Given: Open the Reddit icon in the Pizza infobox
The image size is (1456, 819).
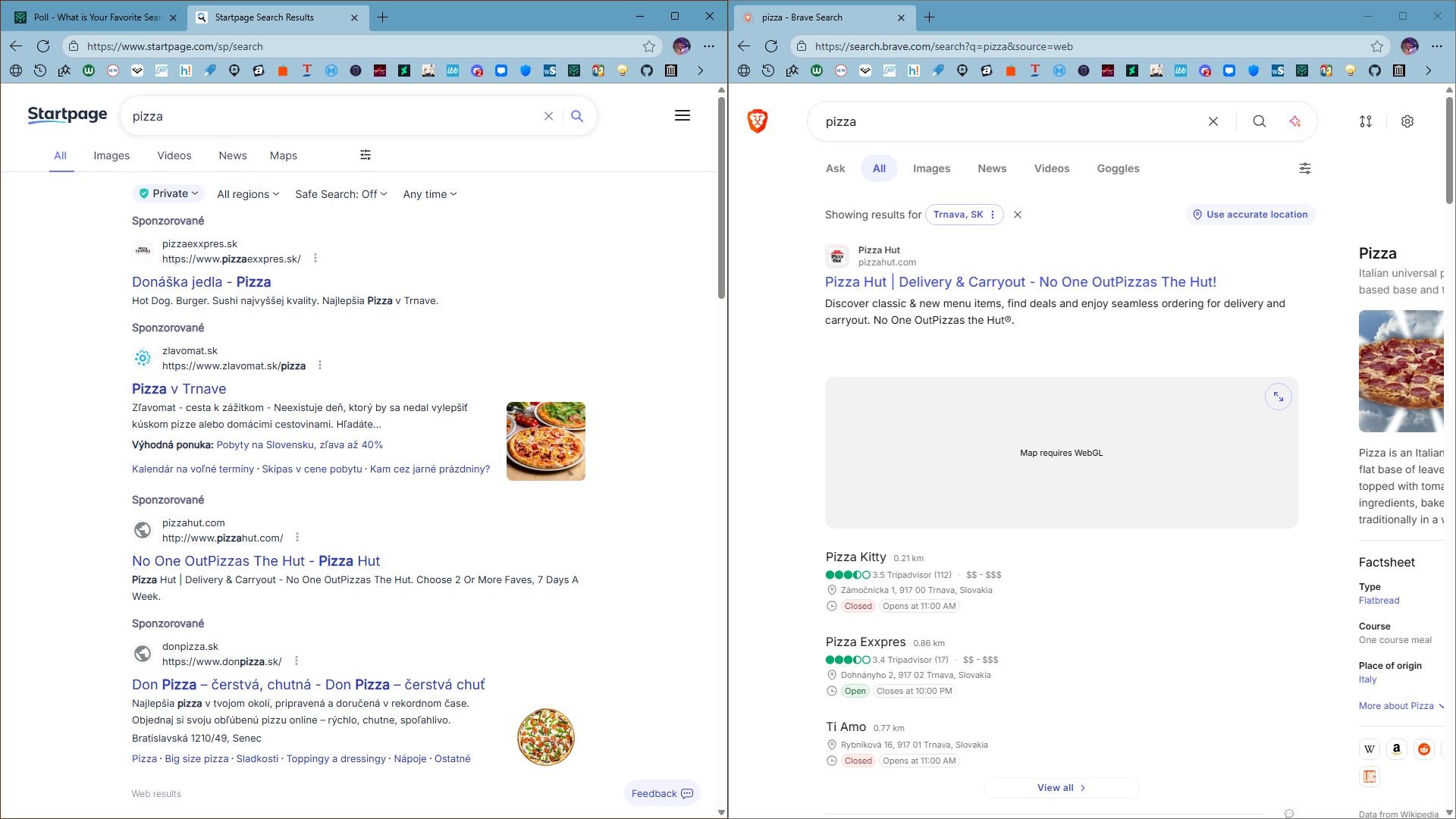Looking at the screenshot, I should 1424,749.
